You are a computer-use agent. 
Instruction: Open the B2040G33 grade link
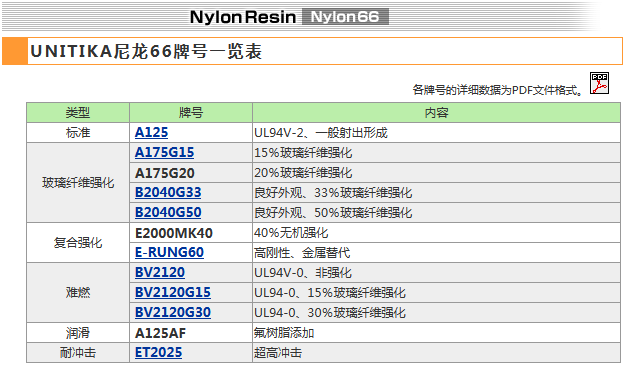(168, 192)
